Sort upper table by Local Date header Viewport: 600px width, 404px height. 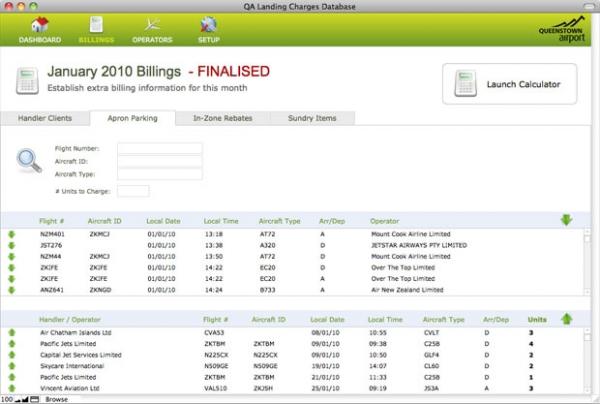click(163, 221)
